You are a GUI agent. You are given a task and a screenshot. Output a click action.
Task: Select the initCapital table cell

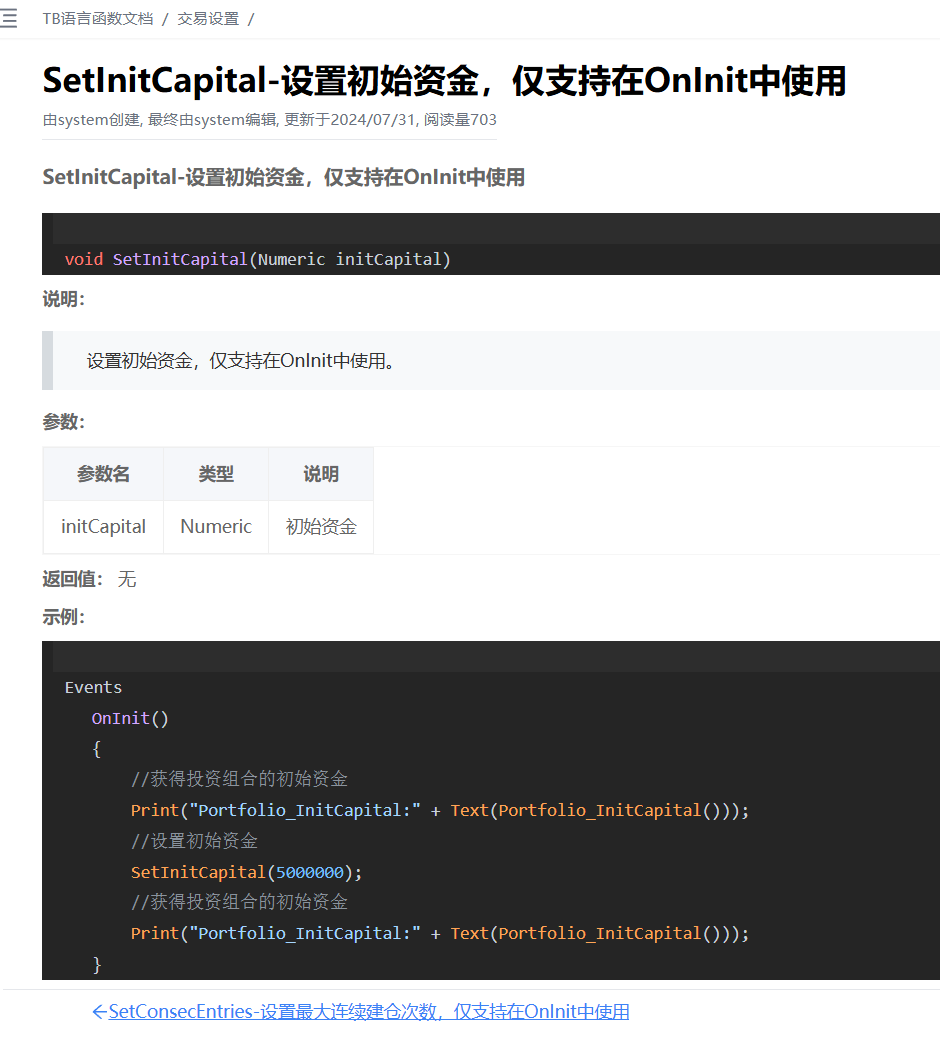(x=103, y=527)
